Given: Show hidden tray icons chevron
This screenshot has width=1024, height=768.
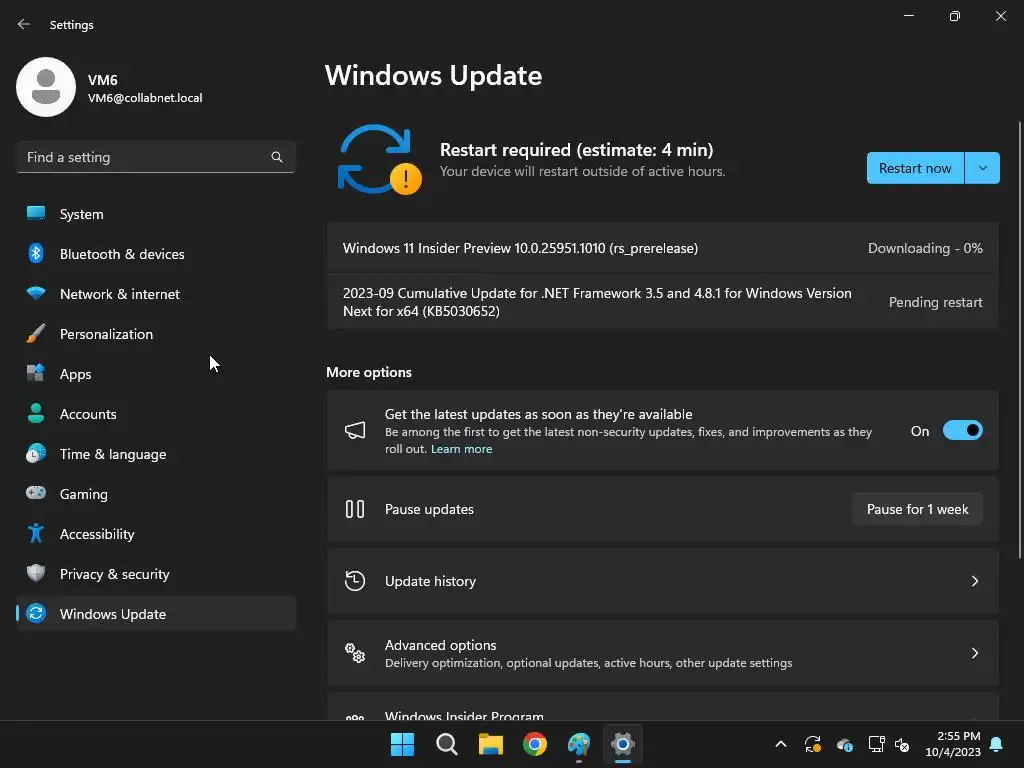Looking at the screenshot, I should coord(780,744).
